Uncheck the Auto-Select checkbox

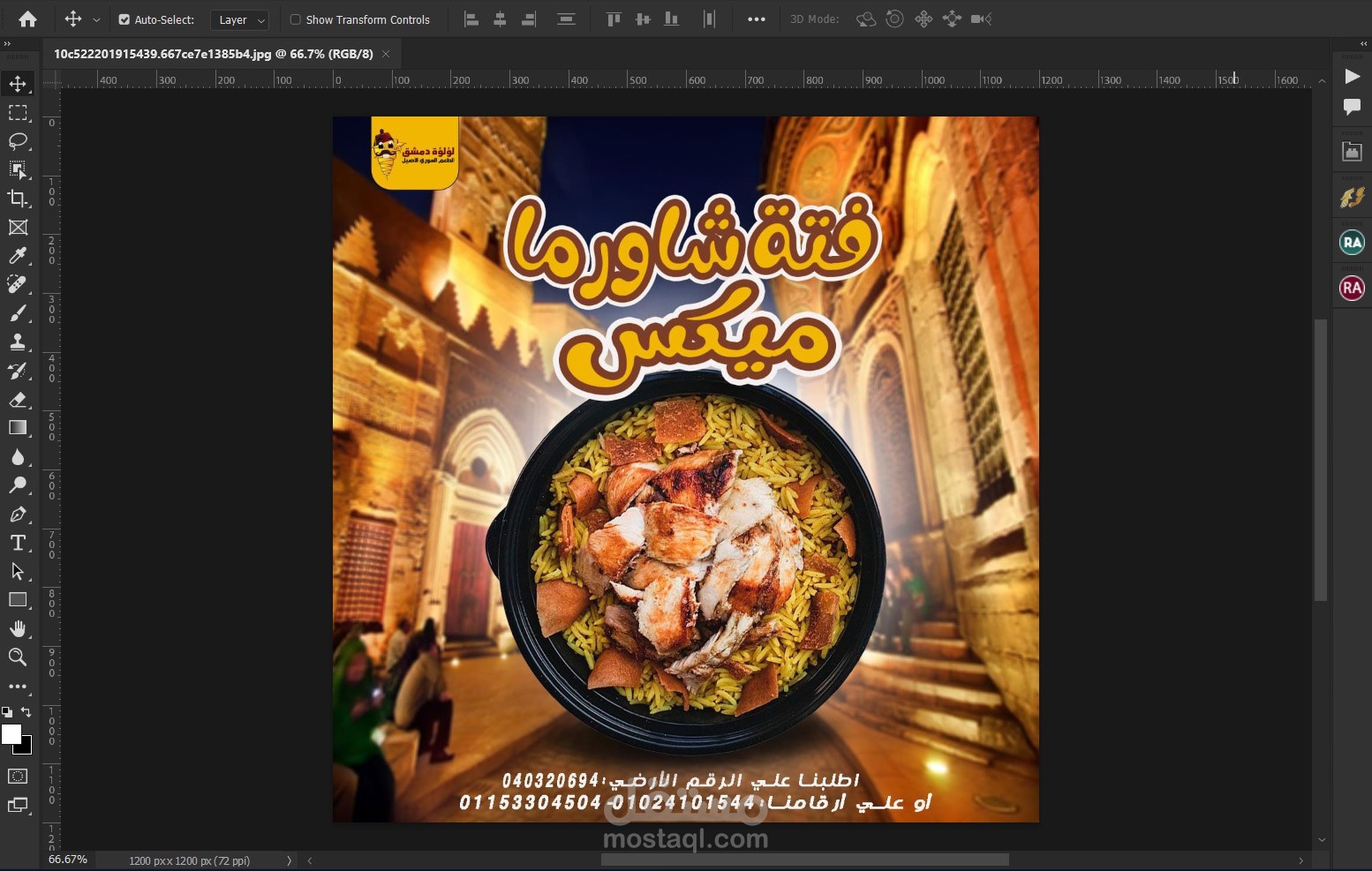tap(124, 19)
